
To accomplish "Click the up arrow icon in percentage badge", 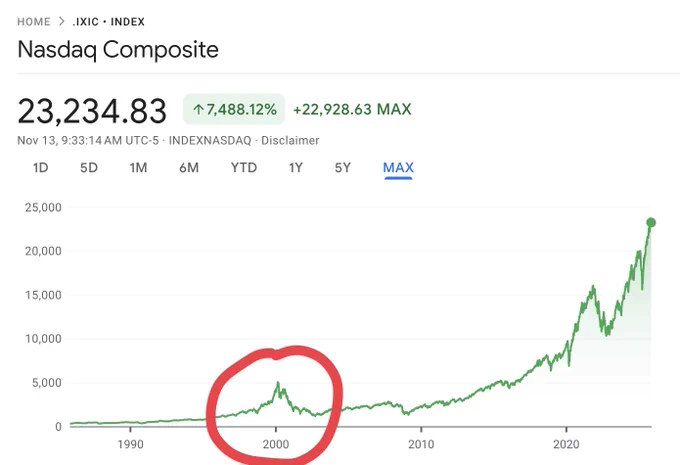I will click(x=198, y=109).
